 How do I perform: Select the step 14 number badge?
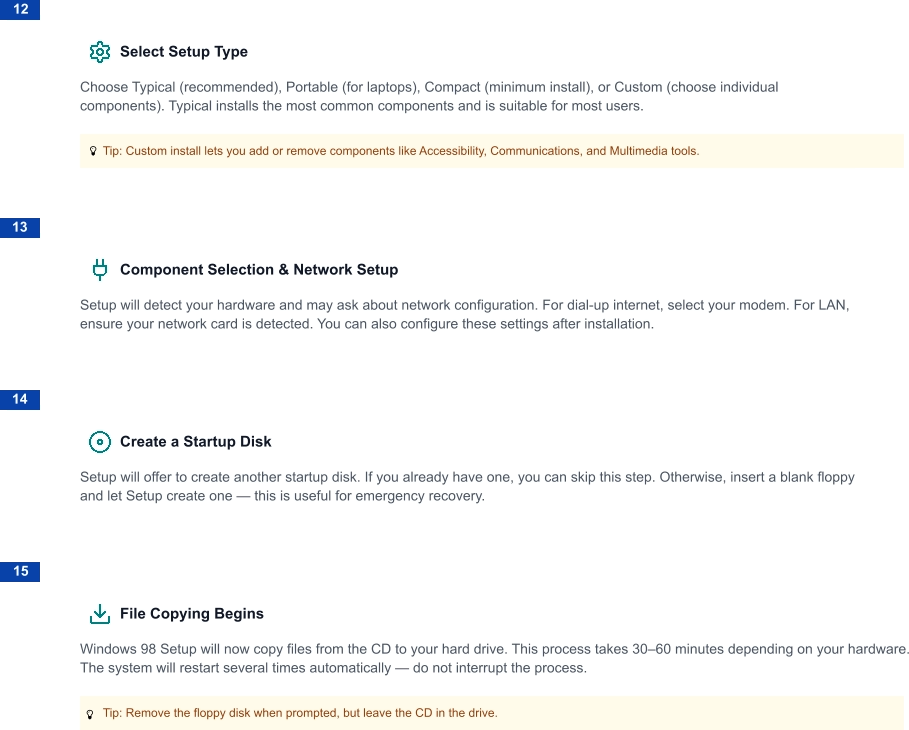click(20, 399)
